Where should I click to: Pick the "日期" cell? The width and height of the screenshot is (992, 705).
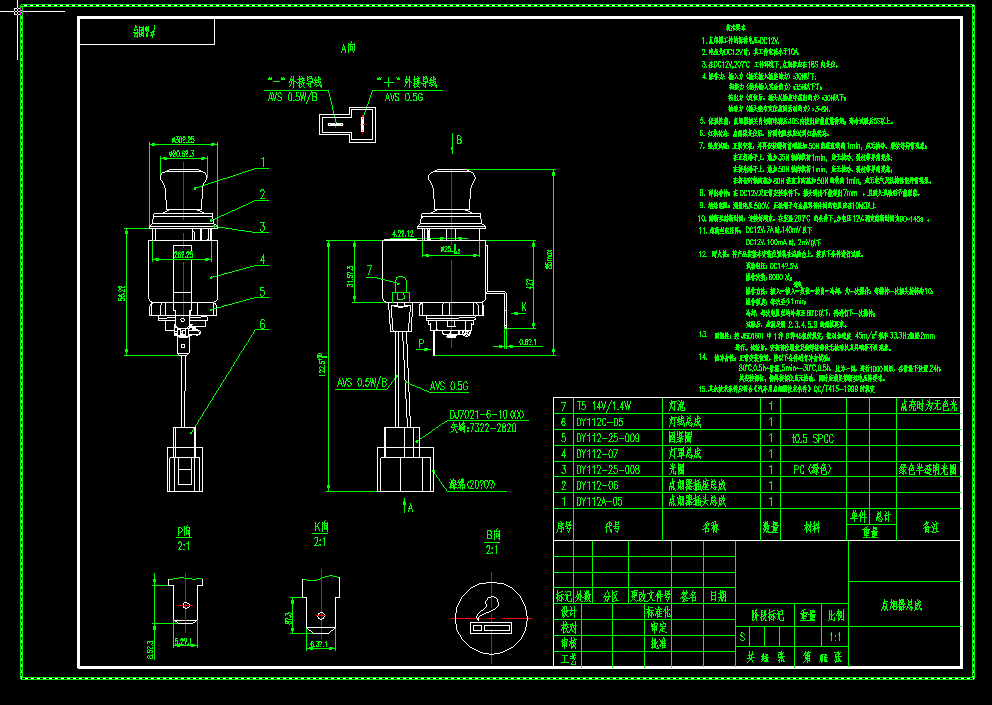click(x=718, y=596)
